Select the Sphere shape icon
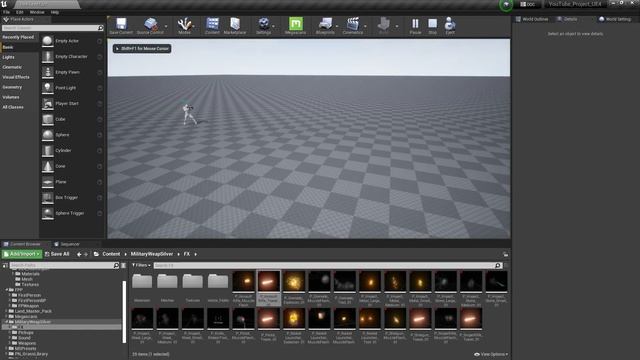 48,135
